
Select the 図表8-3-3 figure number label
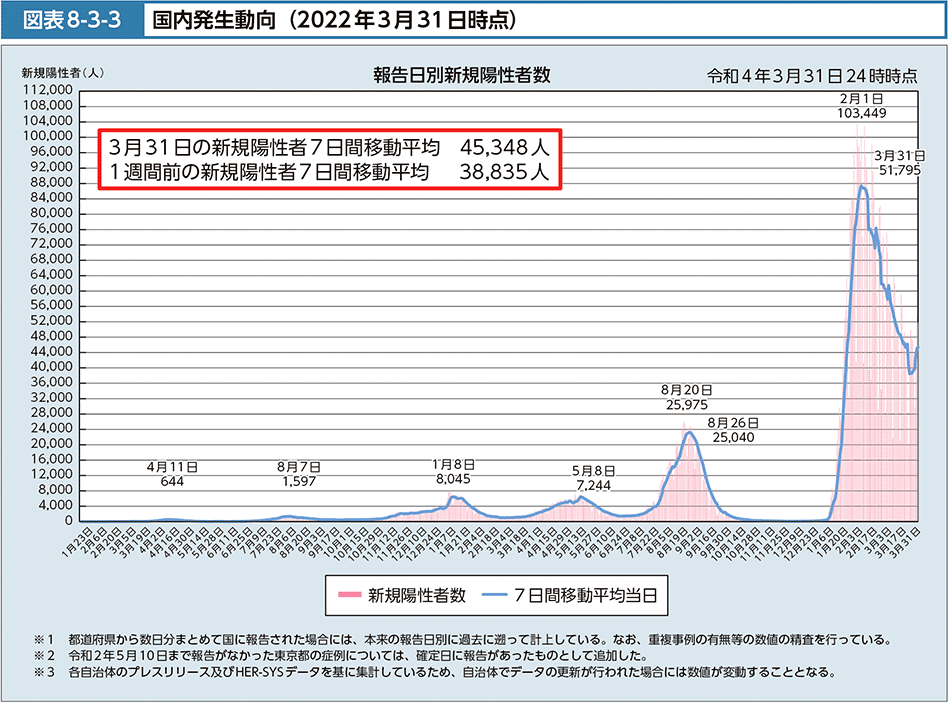point(68,19)
